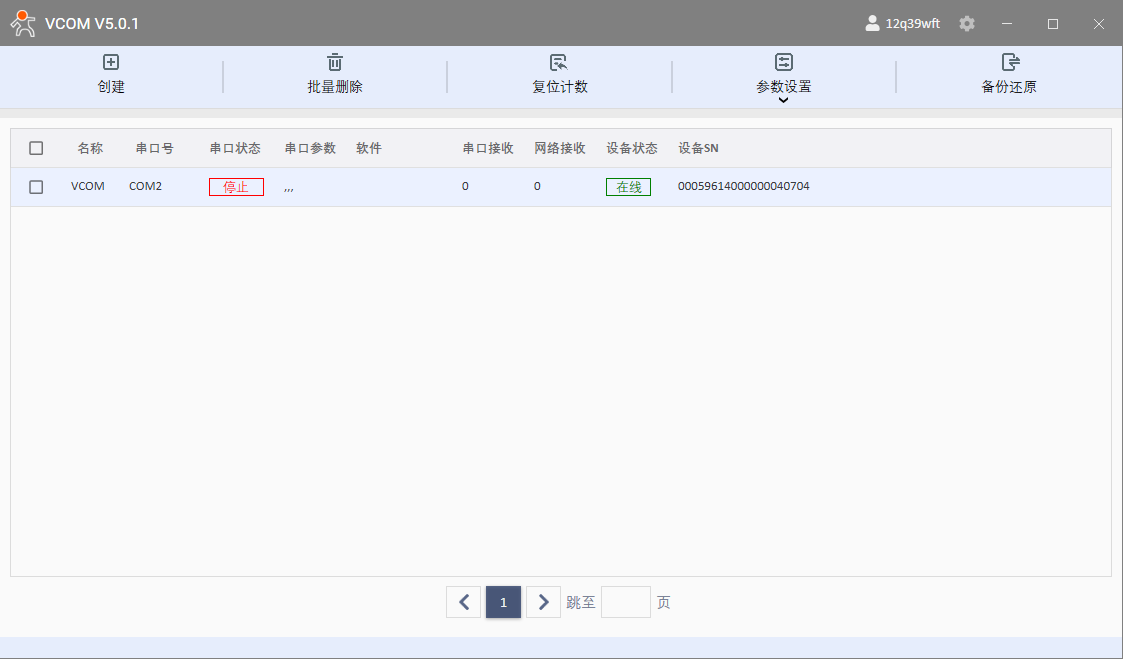Click the VCOM app logo in title bar
The image size is (1123, 662).
pos(23,23)
